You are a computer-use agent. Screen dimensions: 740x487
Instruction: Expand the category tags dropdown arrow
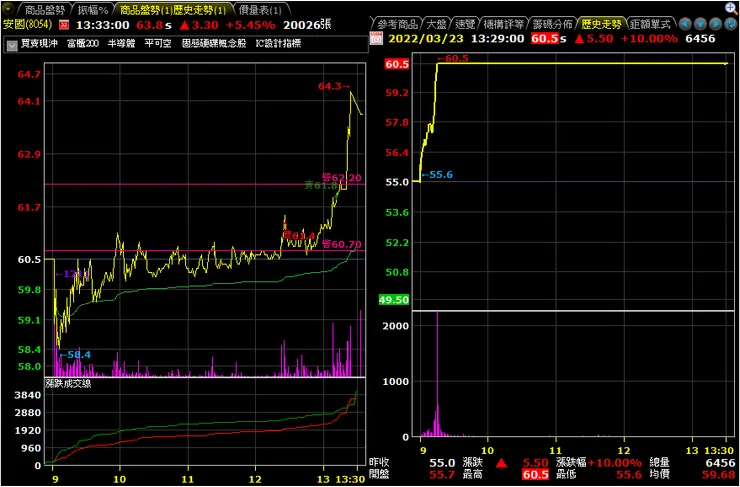12,45
